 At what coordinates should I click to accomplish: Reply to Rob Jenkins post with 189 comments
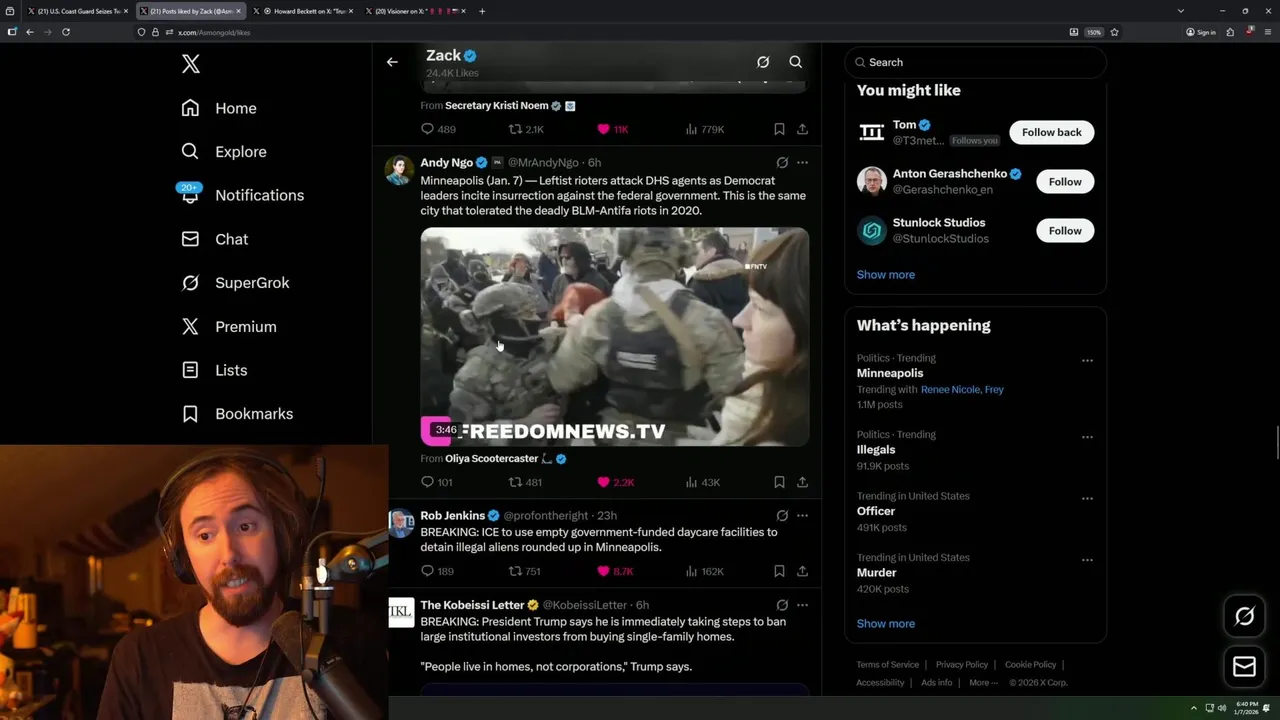[437, 571]
